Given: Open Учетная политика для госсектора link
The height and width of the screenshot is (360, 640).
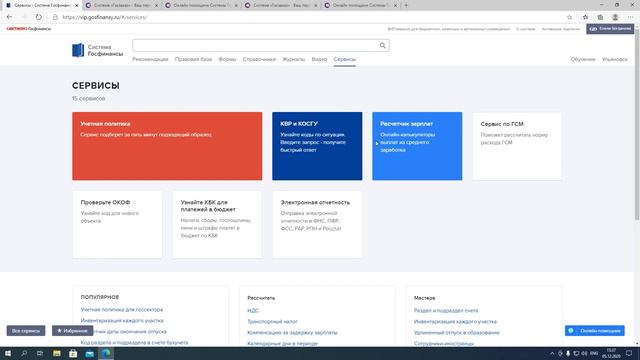Looking at the screenshot, I should pos(122,310).
